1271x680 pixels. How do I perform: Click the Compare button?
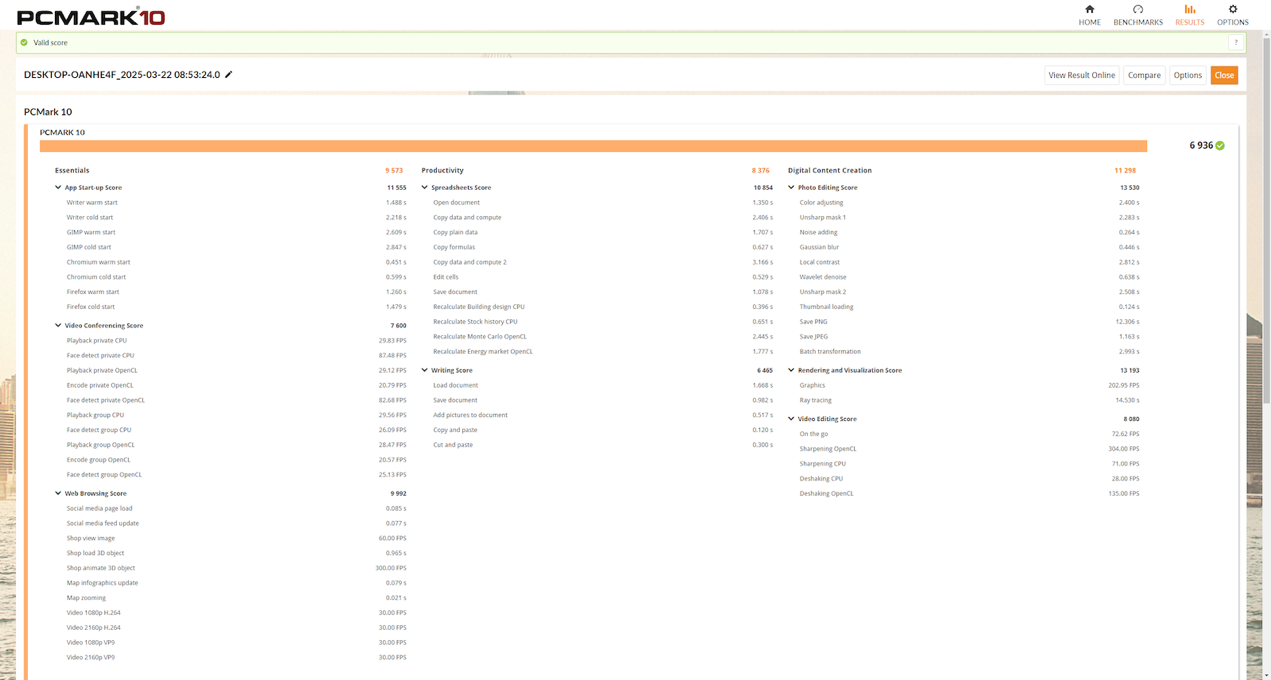click(x=1144, y=75)
